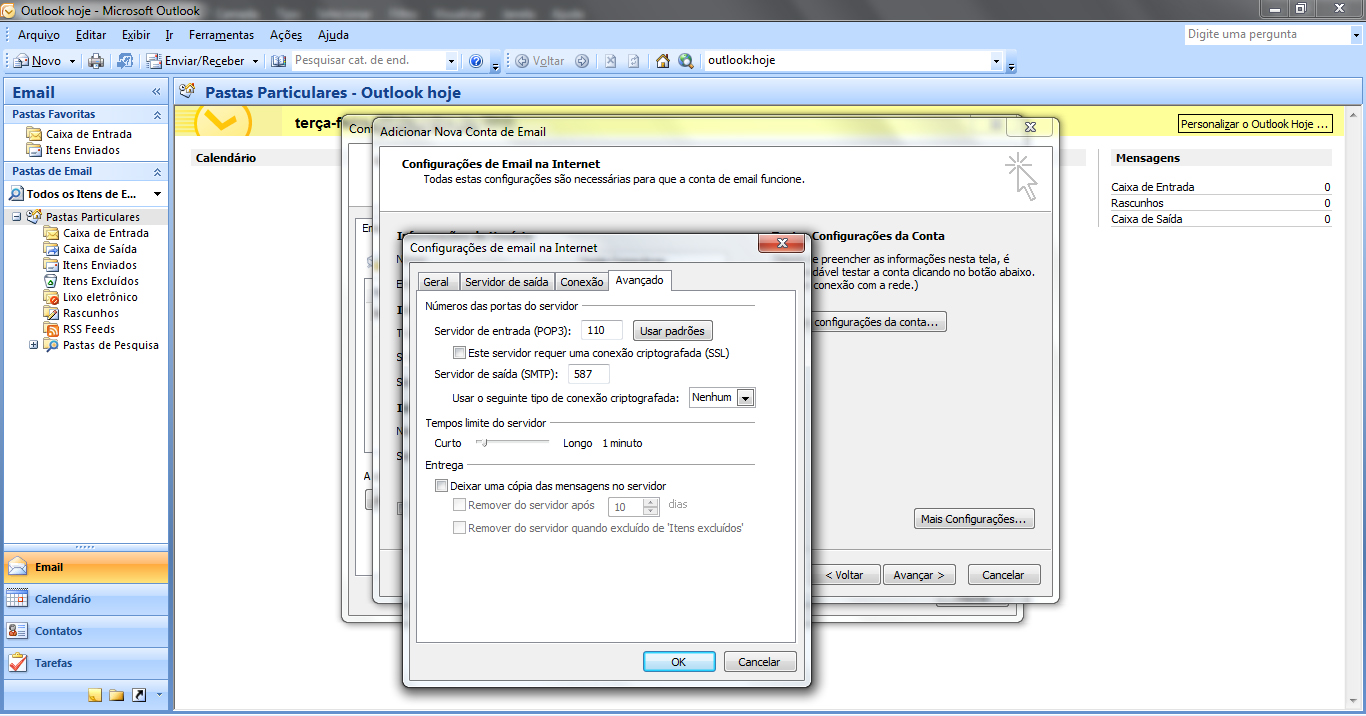The width and height of the screenshot is (1366, 716).
Task: Open Todos os Itens de Email dropdown
Action: point(157,194)
